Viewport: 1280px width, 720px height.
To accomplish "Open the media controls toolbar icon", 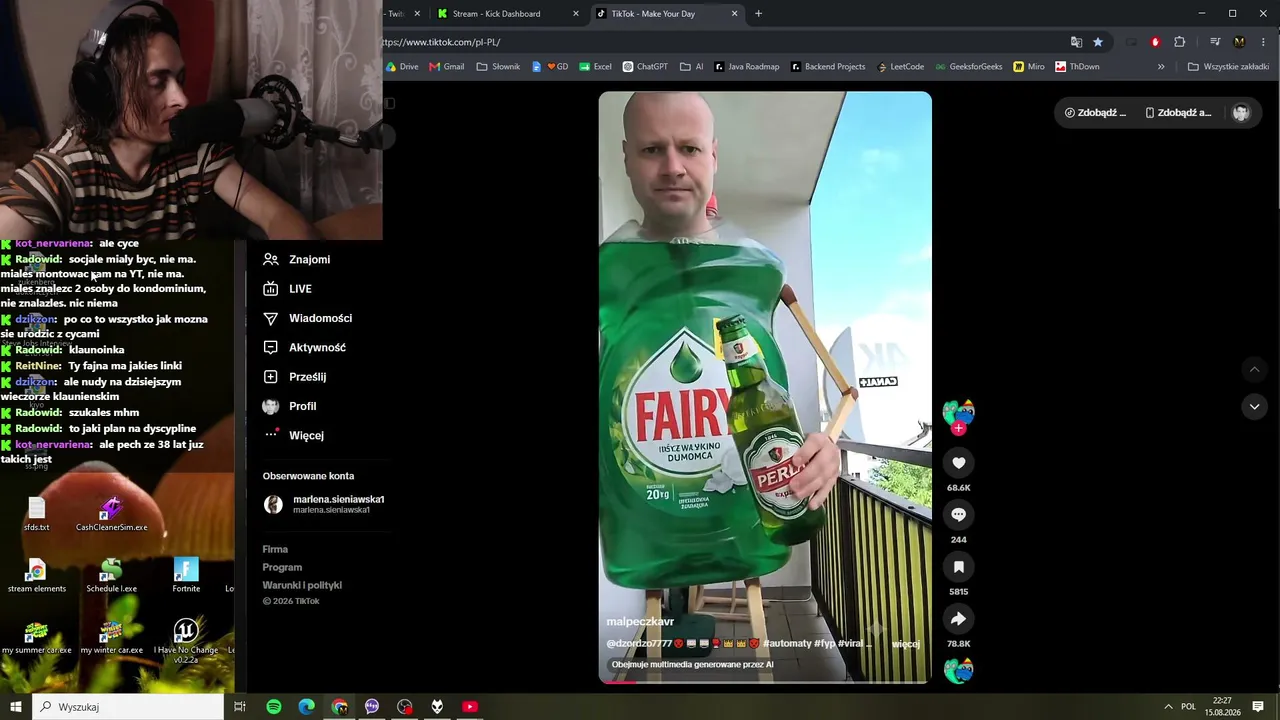I will click(x=1215, y=42).
